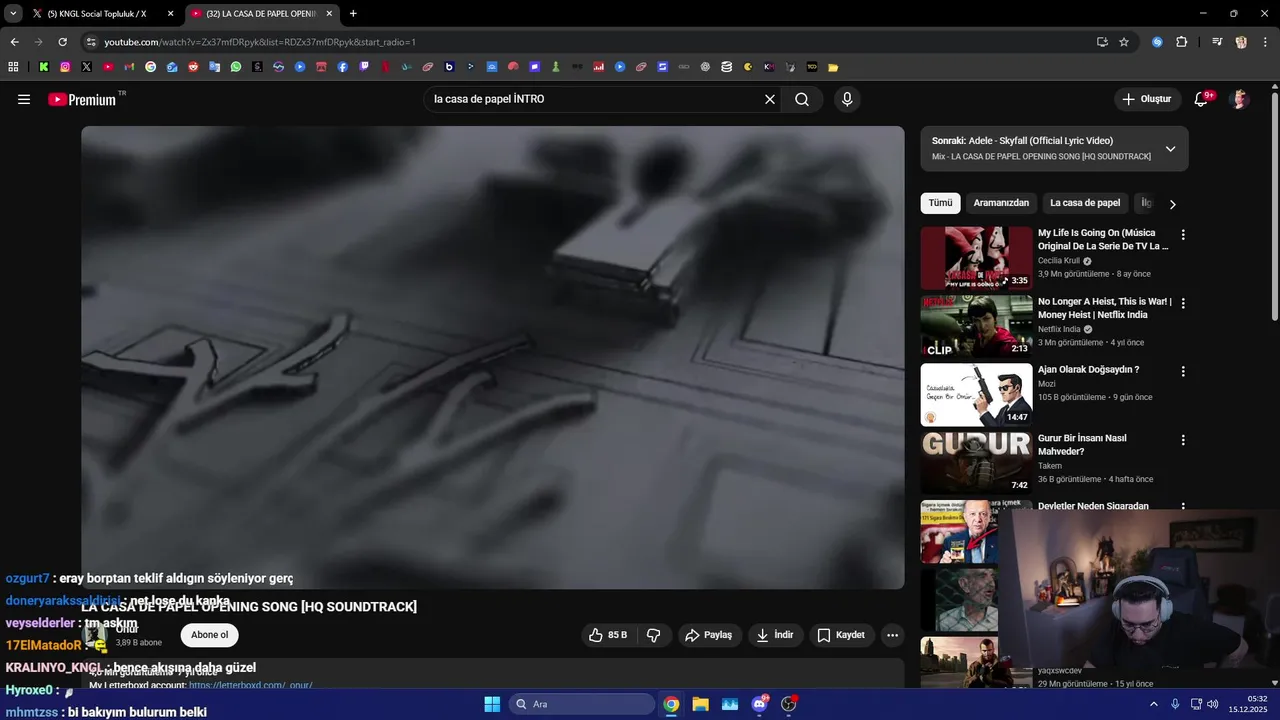This screenshot has height=720, width=1280.
Task: Open No Longer A Heist thumbnail
Action: click(x=976, y=326)
